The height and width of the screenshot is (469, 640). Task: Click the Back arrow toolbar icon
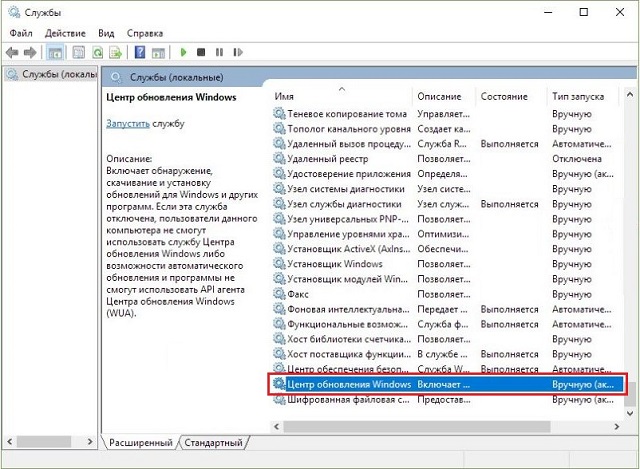pyautogui.click(x=12, y=52)
